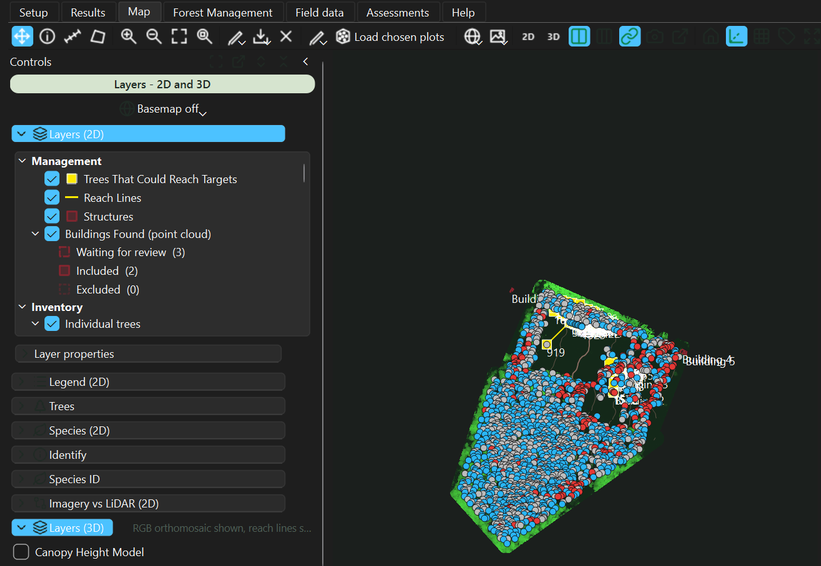This screenshot has height=566, width=821.
Task: Uncheck the Individual trees layer
Action: click(52, 324)
